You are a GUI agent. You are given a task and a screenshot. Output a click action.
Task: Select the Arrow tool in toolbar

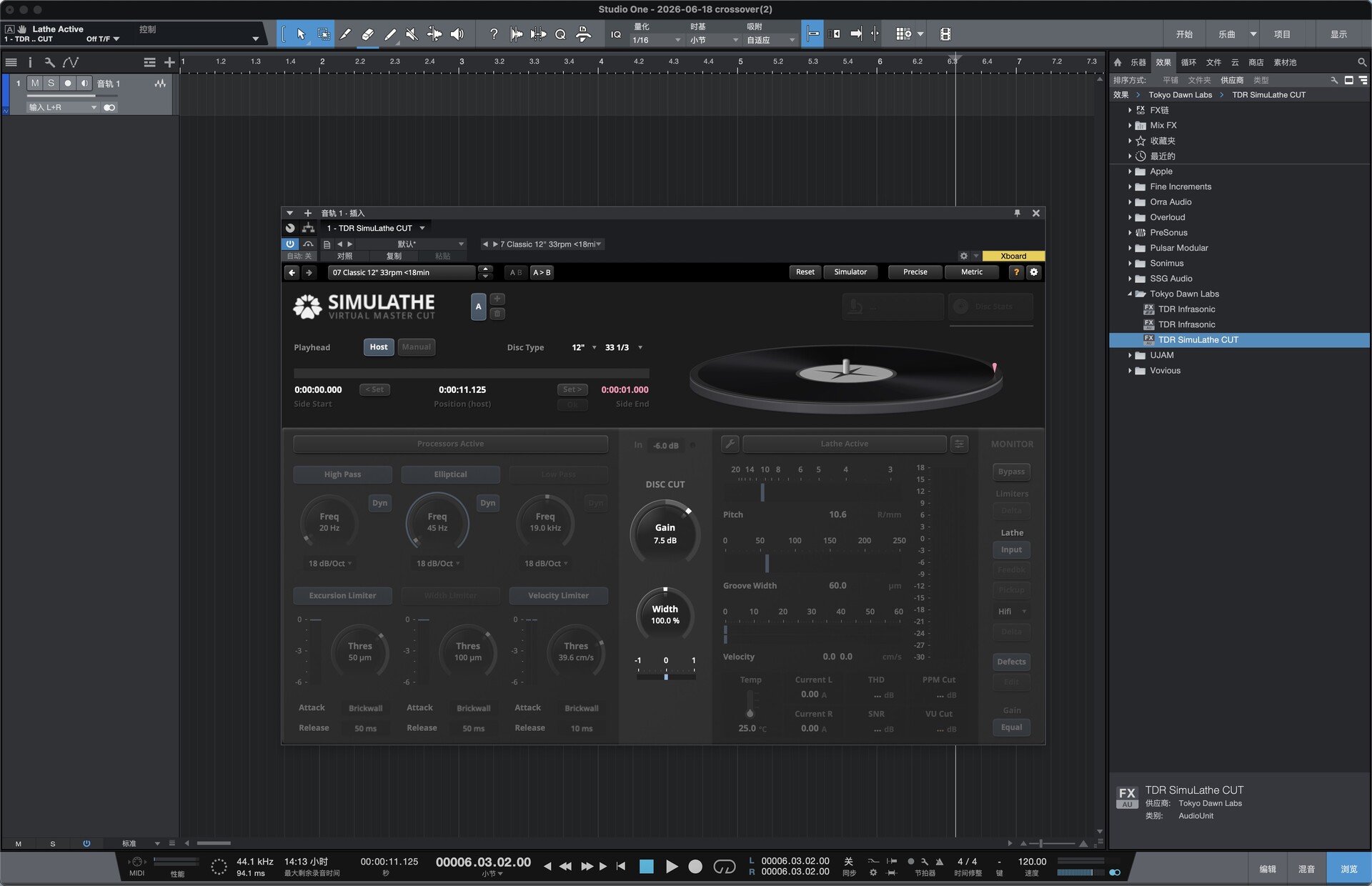pyautogui.click(x=301, y=34)
